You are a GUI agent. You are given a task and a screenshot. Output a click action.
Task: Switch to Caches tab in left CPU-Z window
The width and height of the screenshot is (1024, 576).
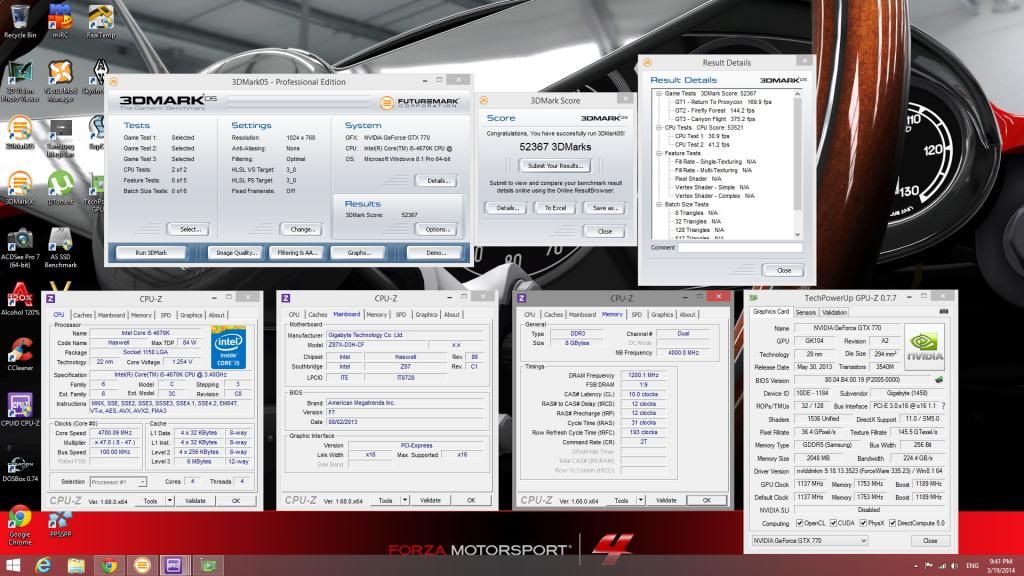click(82, 315)
